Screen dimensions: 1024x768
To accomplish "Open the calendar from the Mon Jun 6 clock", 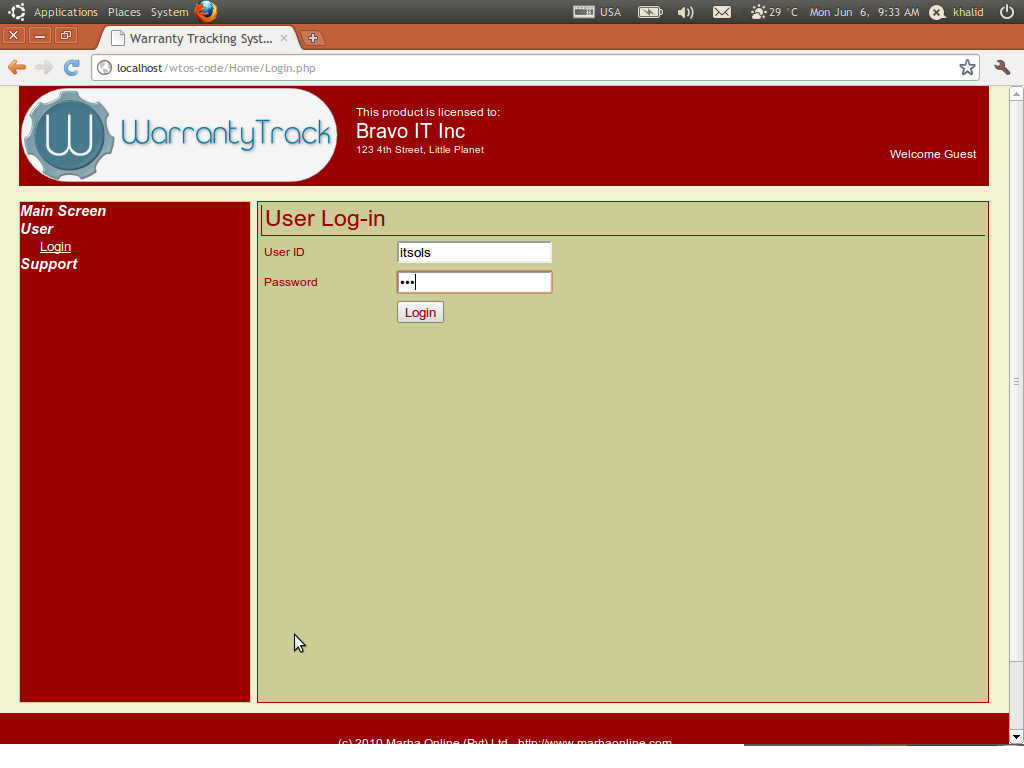I will [864, 12].
